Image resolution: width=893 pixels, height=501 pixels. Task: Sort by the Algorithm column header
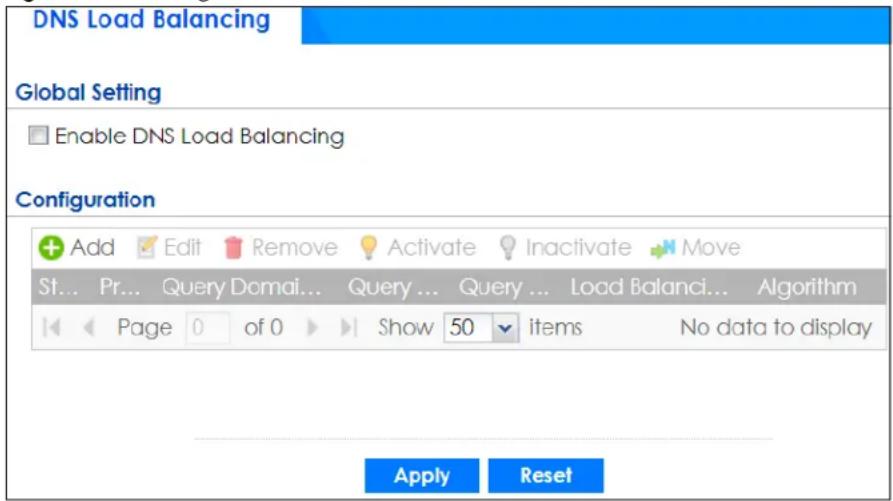806,287
